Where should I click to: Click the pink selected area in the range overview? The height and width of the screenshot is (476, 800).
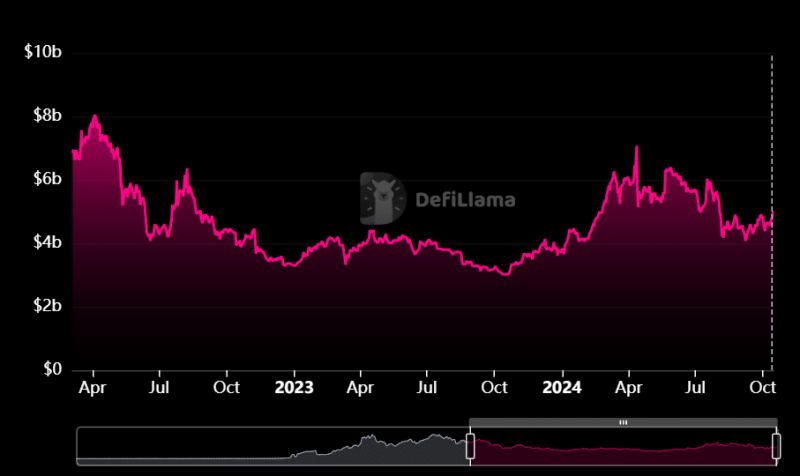click(x=623, y=452)
